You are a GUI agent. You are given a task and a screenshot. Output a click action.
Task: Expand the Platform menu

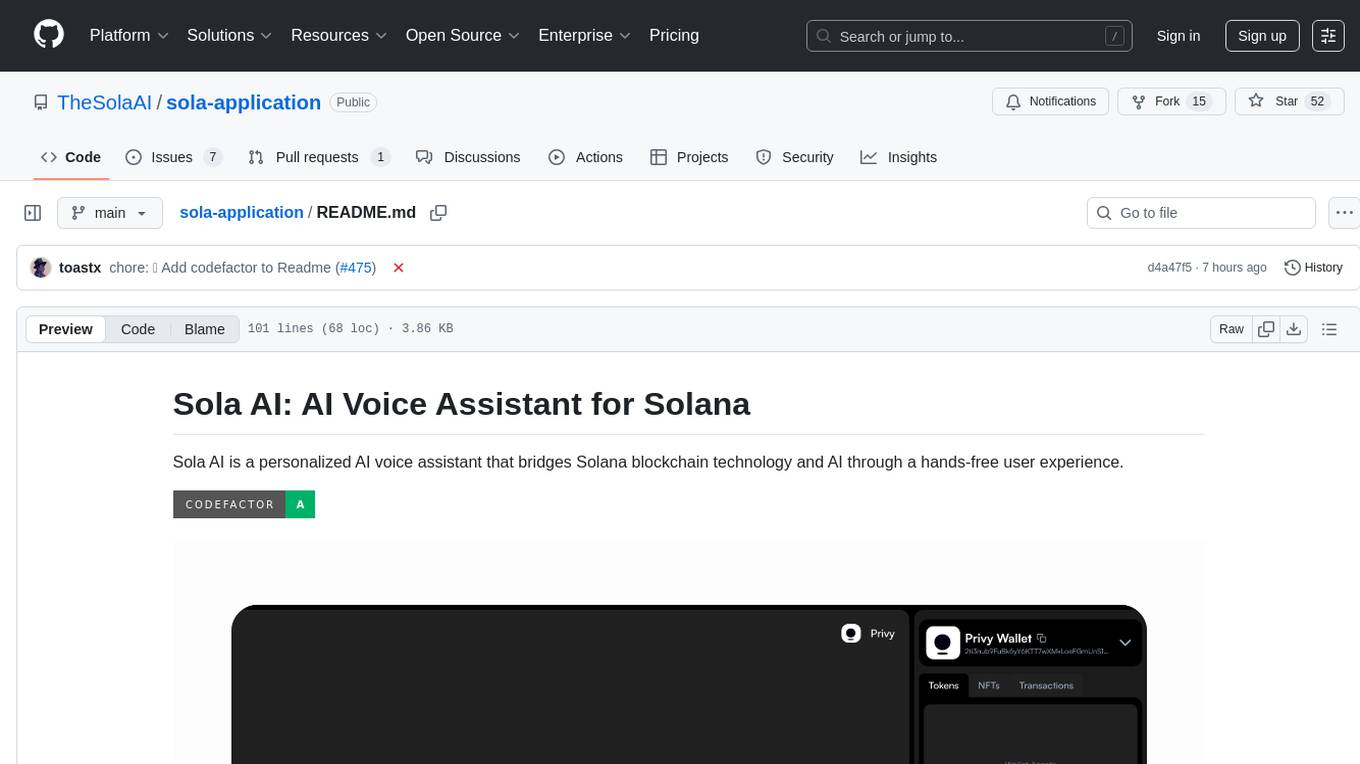(129, 35)
